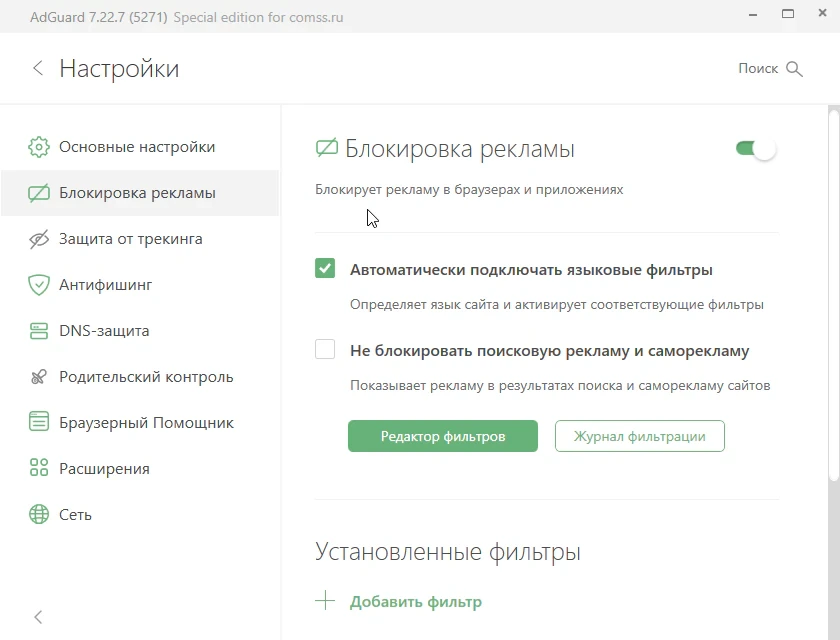
Task: Click the globe Сеть icon
Action: [x=39, y=514]
